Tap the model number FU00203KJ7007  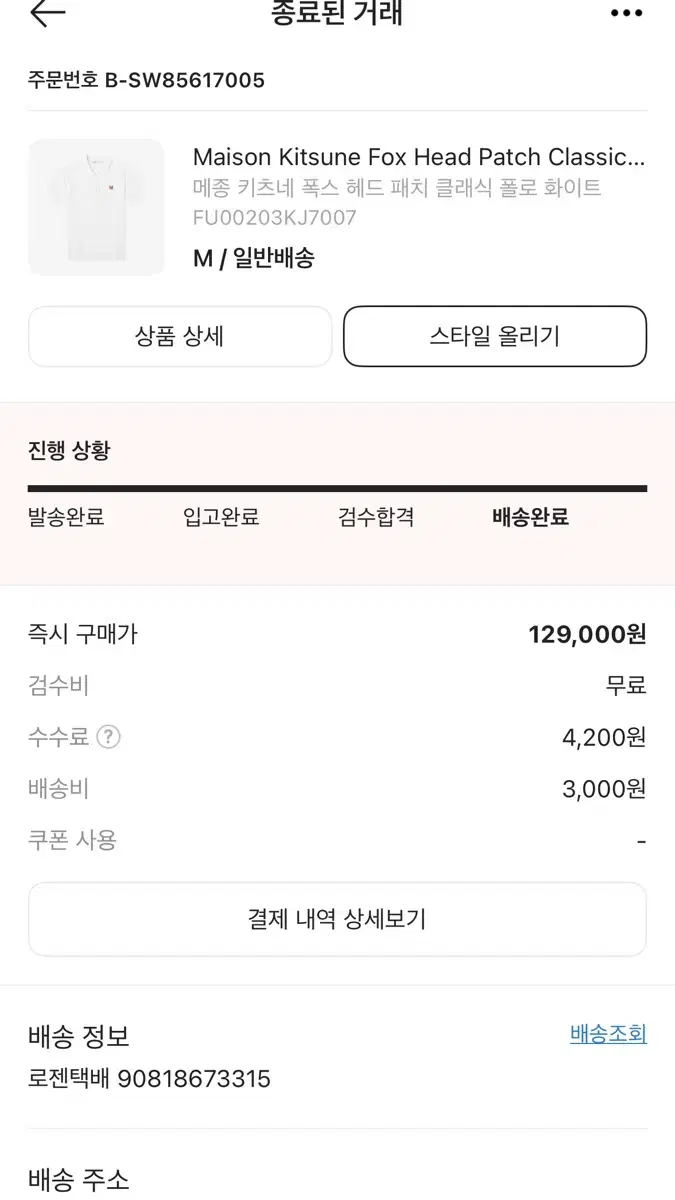tap(274, 217)
